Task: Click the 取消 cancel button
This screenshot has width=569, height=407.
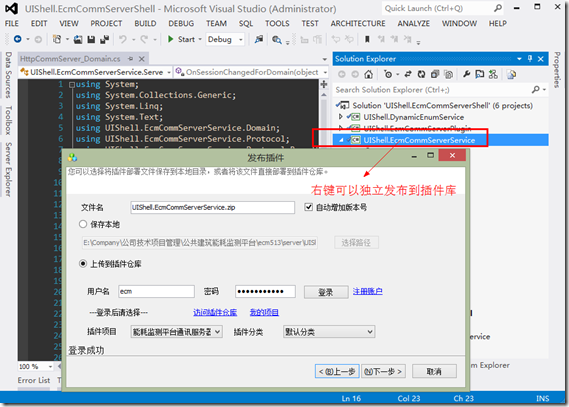Action: 434,371
